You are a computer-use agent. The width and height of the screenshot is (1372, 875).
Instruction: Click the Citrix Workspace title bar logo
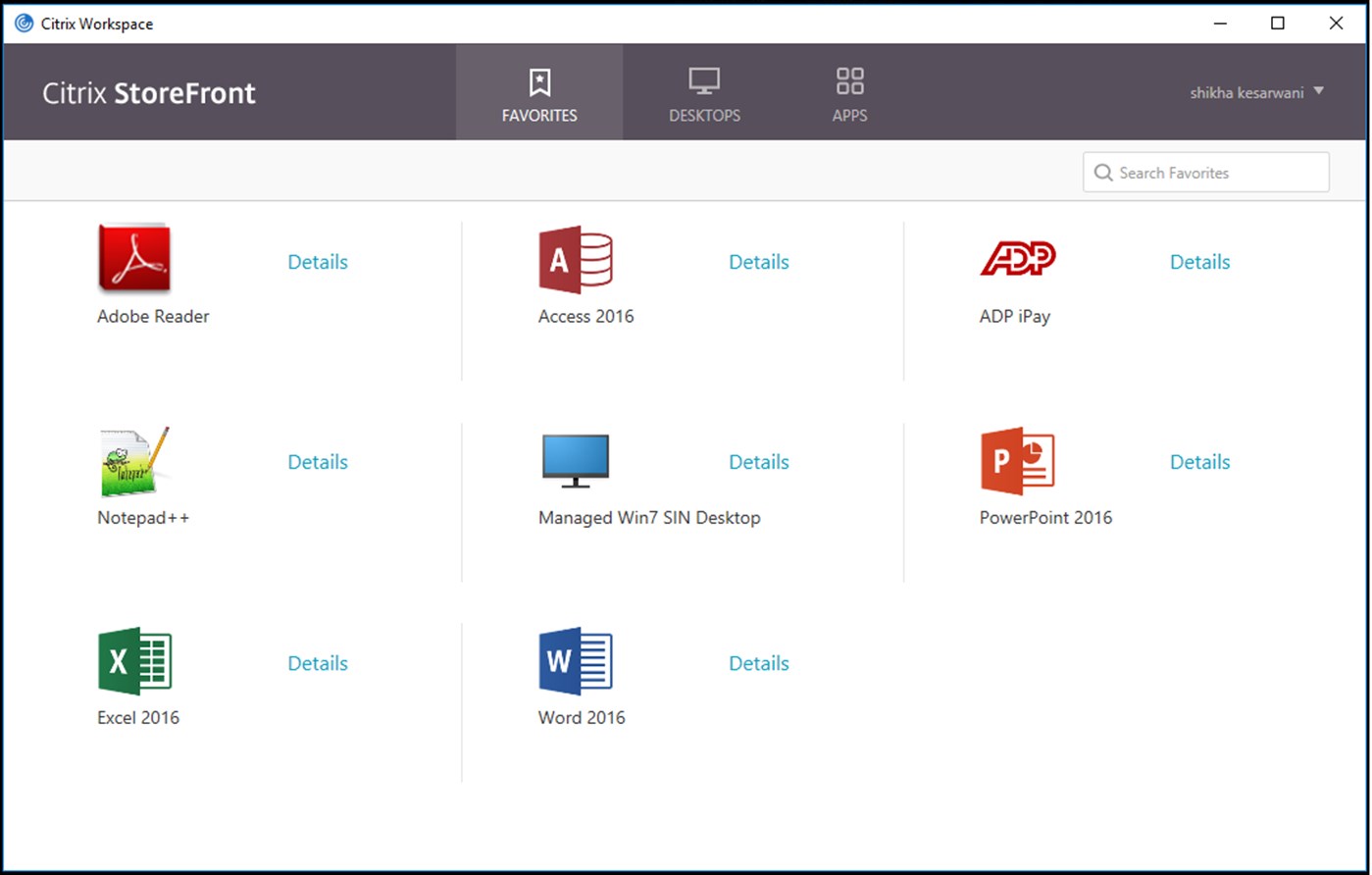coord(25,24)
